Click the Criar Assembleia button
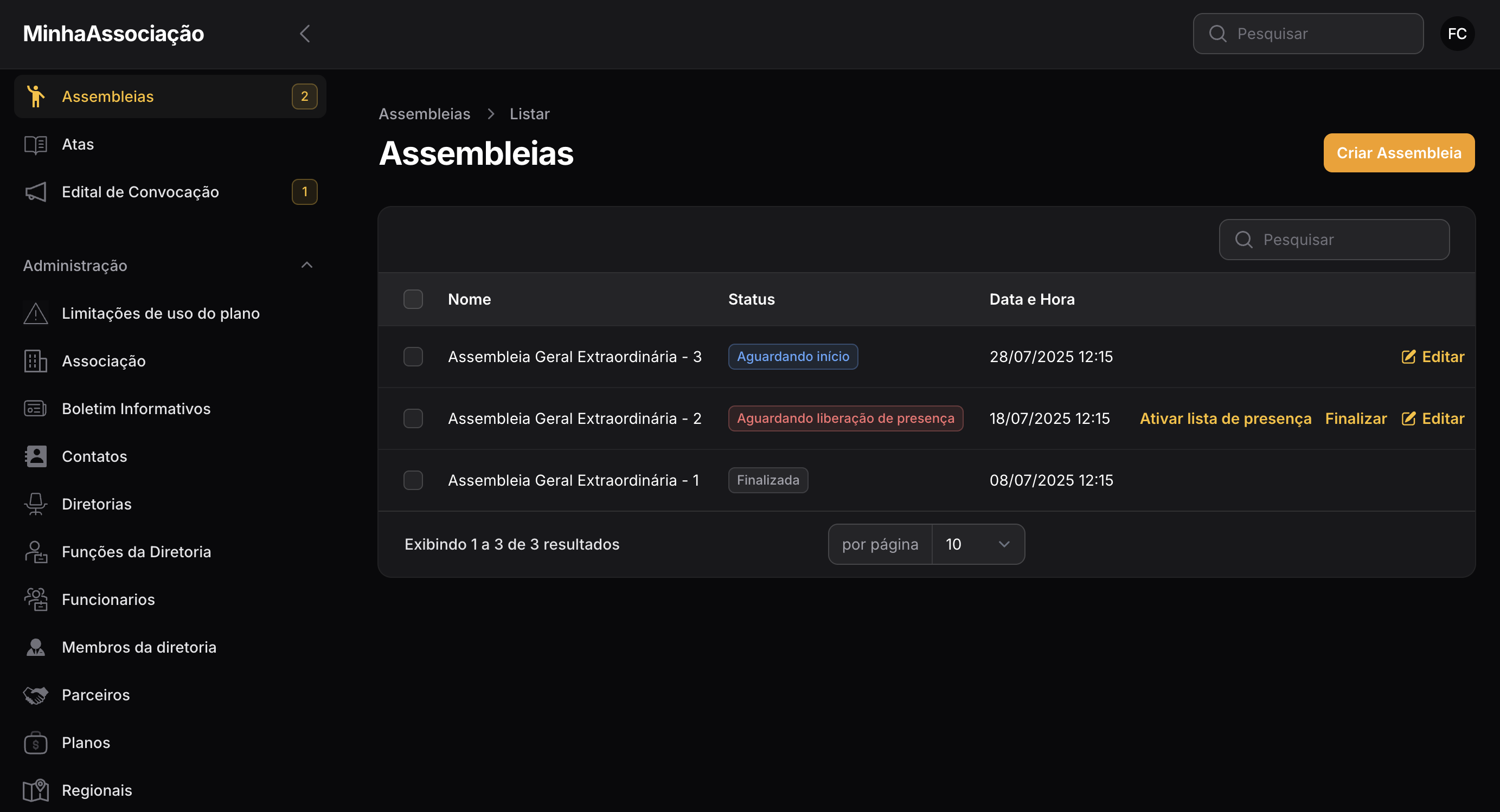 coord(1398,153)
